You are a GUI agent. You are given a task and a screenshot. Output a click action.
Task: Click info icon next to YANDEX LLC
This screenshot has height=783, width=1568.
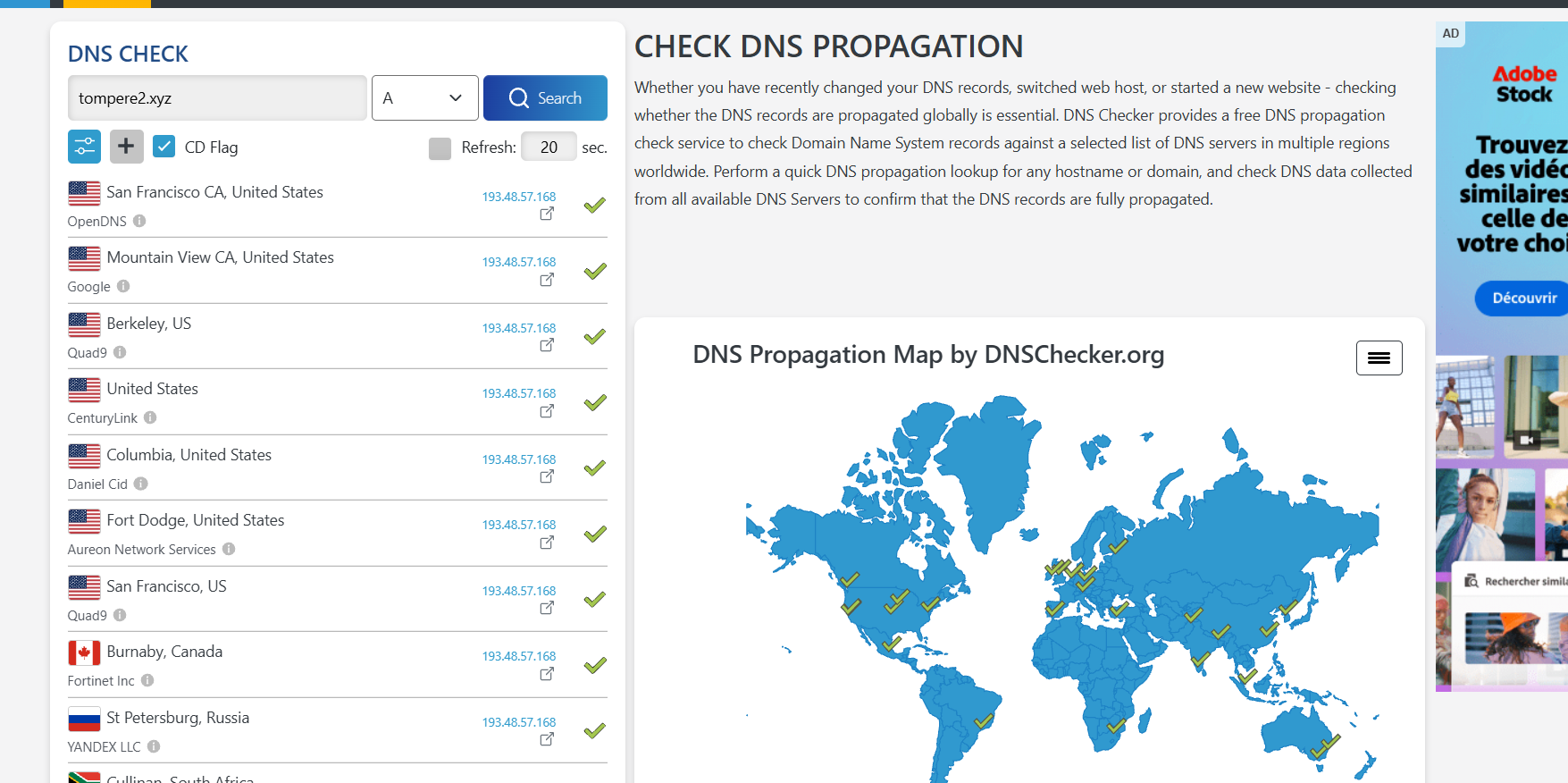tap(154, 746)
